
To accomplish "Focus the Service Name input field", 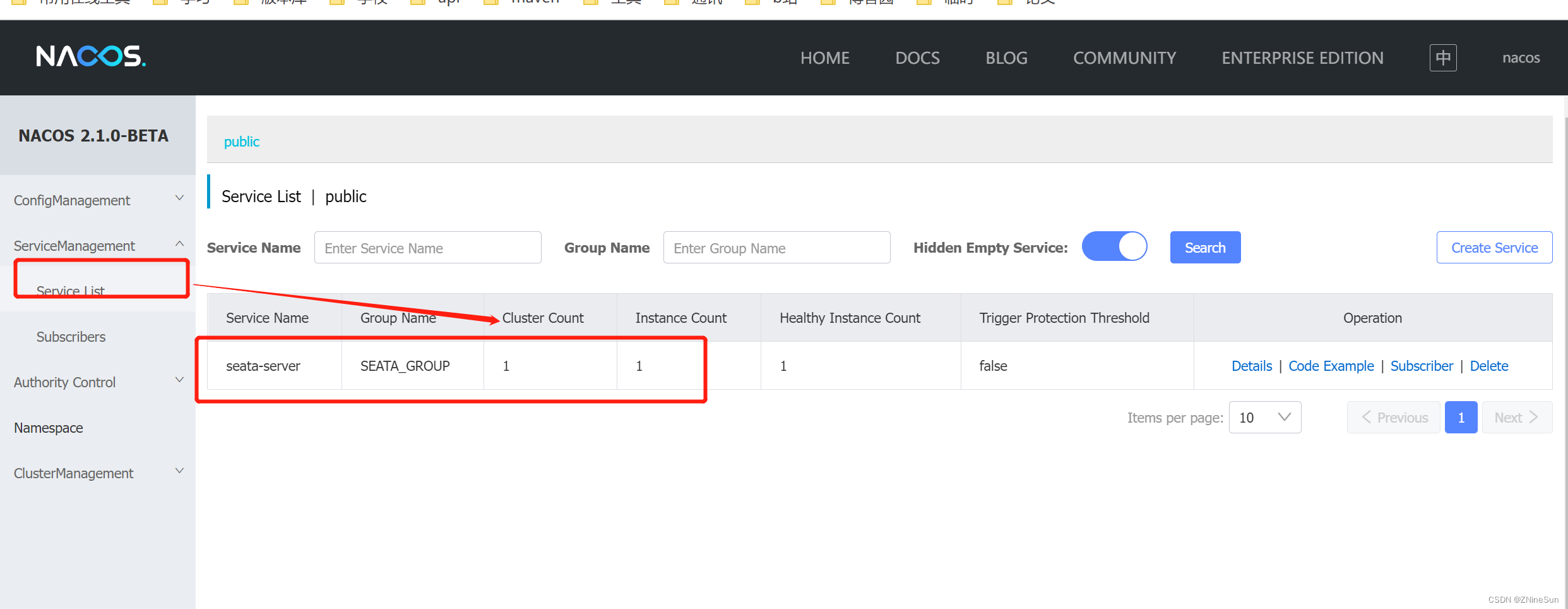I will click(428, 248).
